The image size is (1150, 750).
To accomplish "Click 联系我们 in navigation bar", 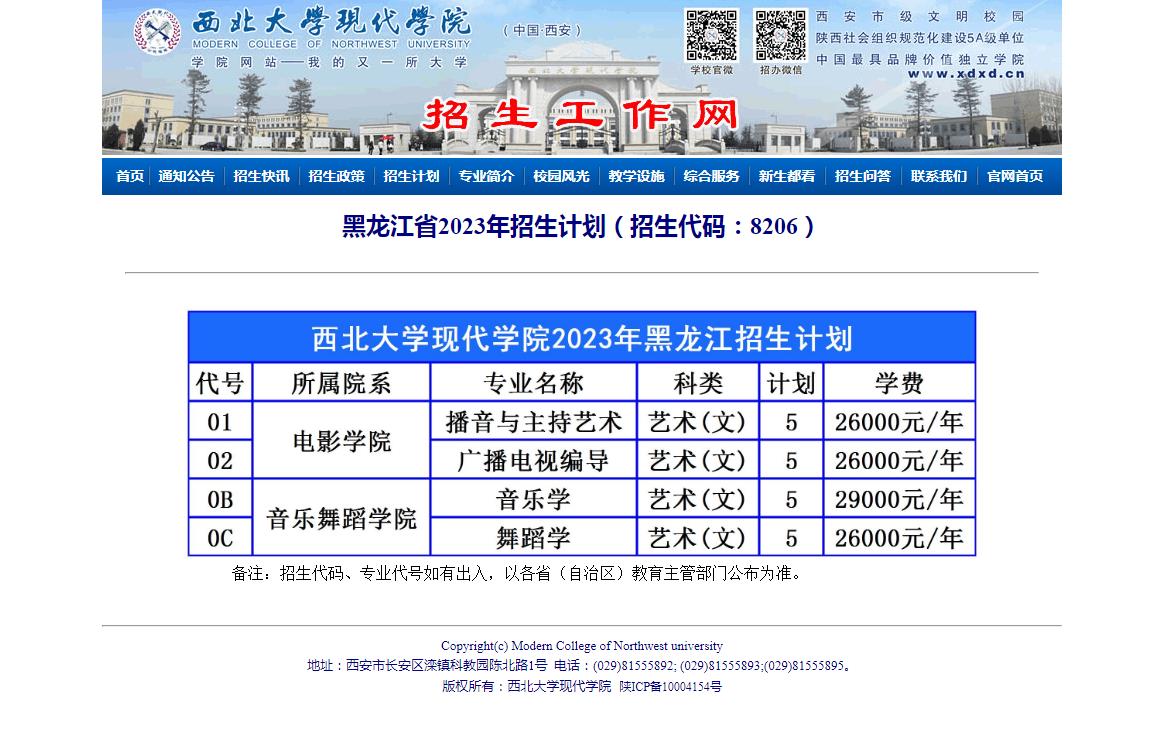I will click(x=939, y=176).
